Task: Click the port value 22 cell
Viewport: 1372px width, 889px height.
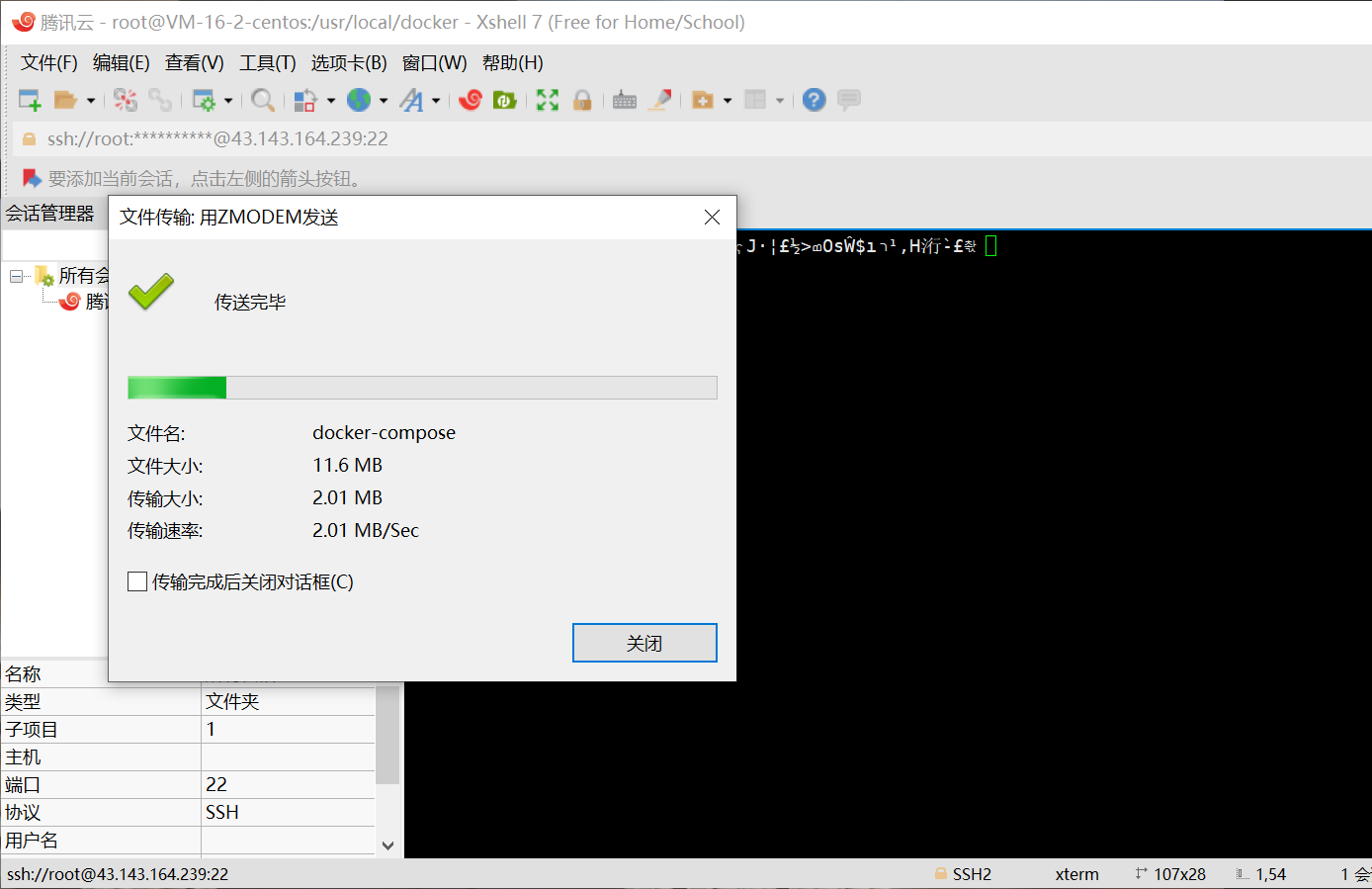Action: 288,784
